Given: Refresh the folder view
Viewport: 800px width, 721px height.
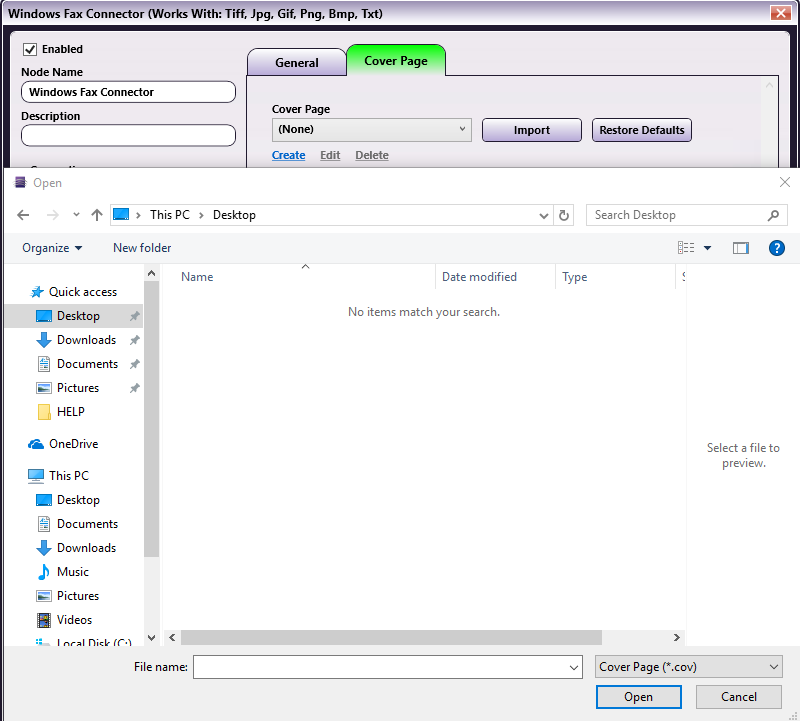Looking at the screenshot, I should (564, 215).
